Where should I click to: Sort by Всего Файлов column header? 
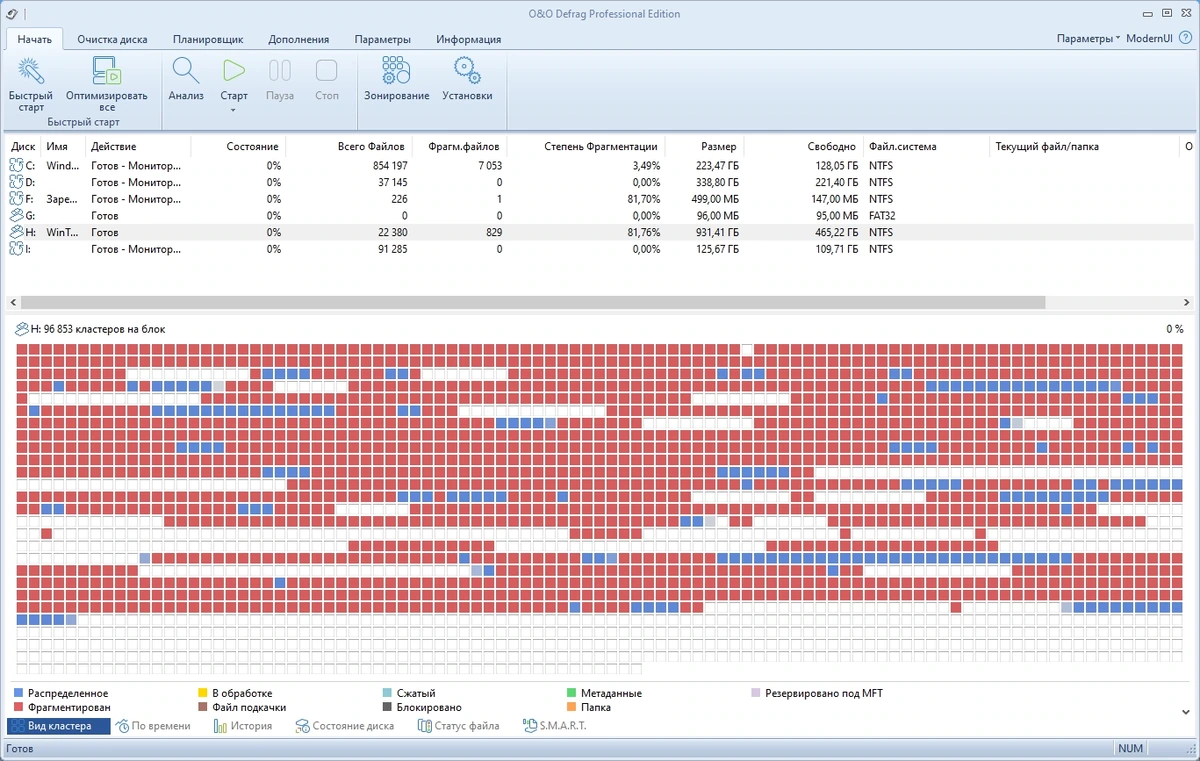(x=371, y=146)
